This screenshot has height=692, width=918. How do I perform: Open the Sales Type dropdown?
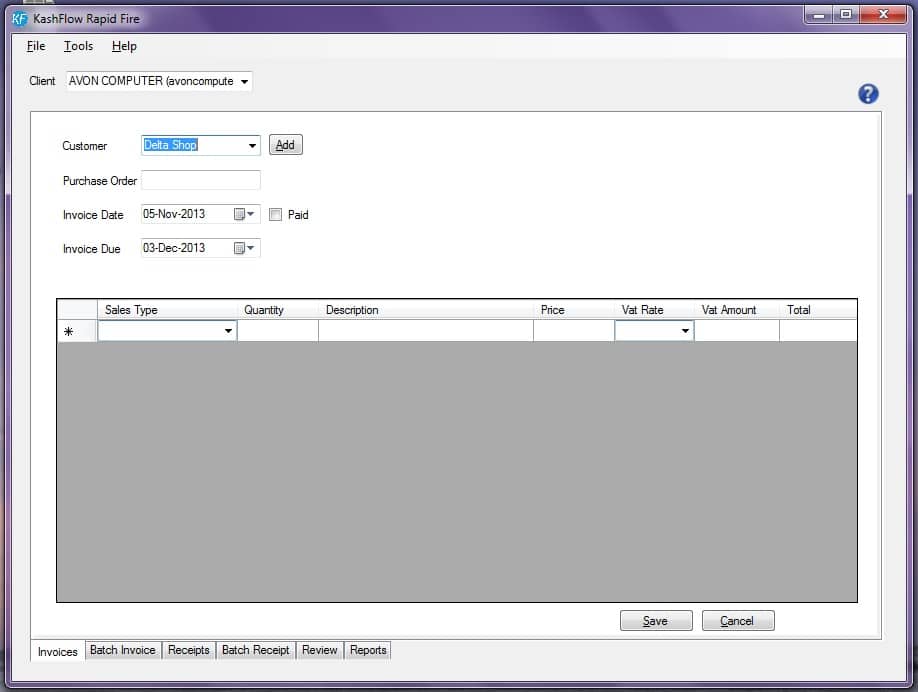tap(228, 331)
